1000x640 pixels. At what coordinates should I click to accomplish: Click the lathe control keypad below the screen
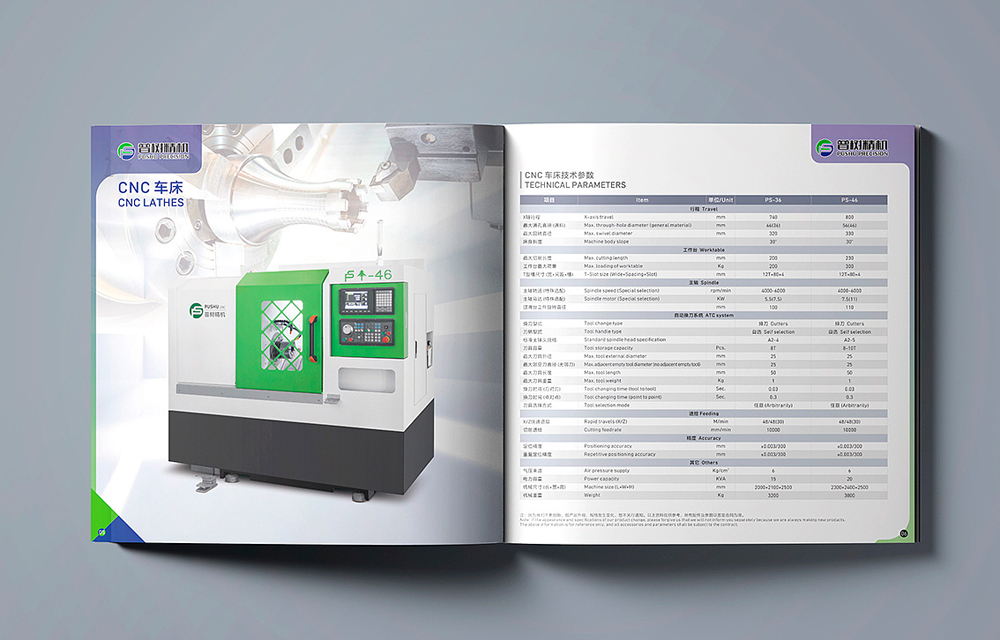(x=359, y=331)
